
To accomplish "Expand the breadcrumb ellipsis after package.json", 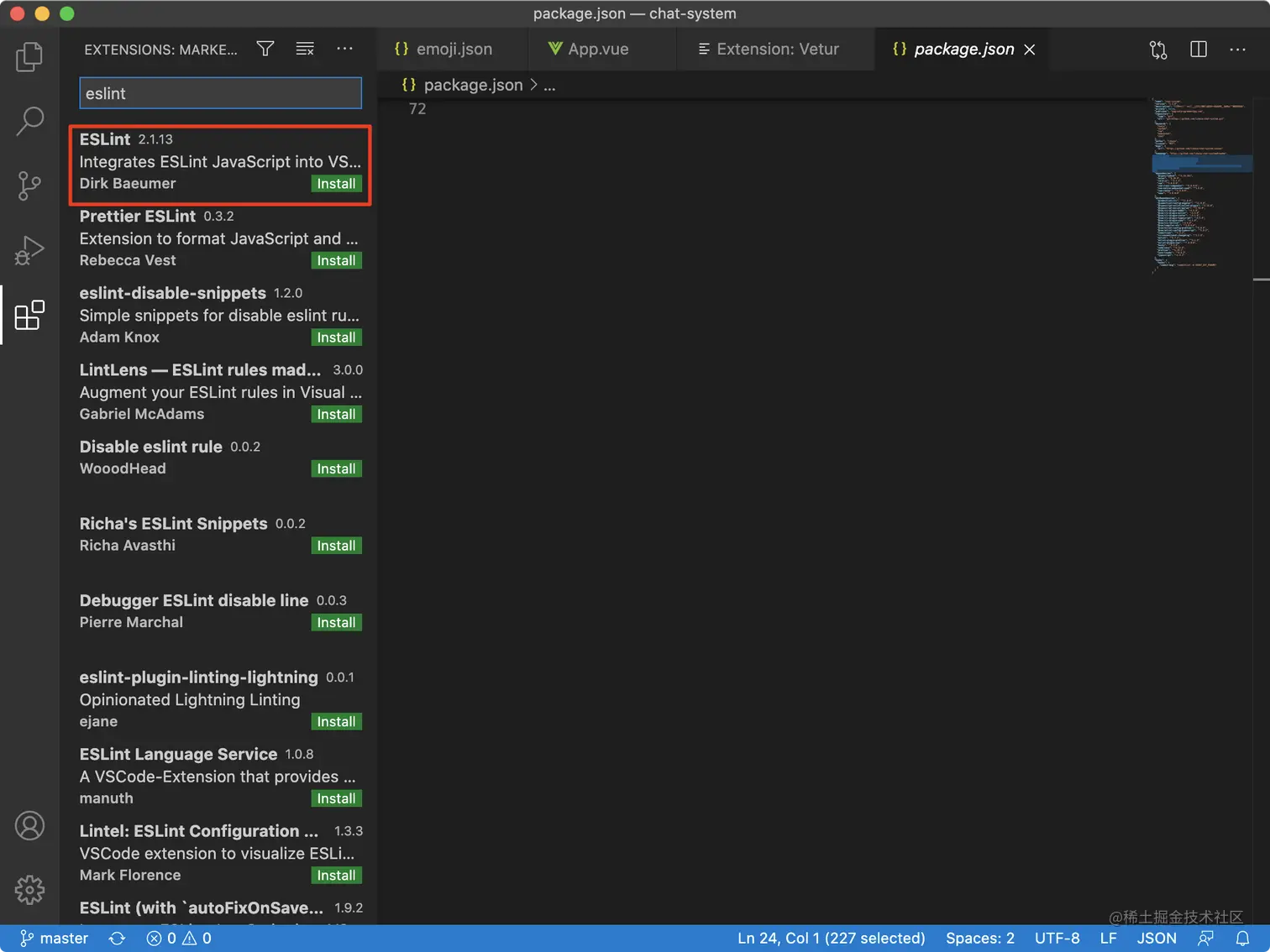I will pyautogui.click(x=549, y=85).
